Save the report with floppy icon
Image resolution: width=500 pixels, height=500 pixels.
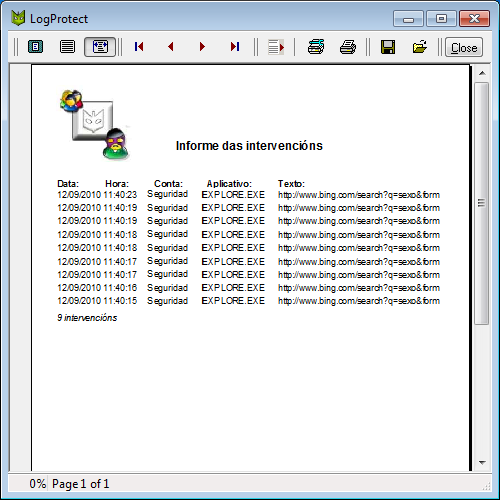[x=388, y=47]
